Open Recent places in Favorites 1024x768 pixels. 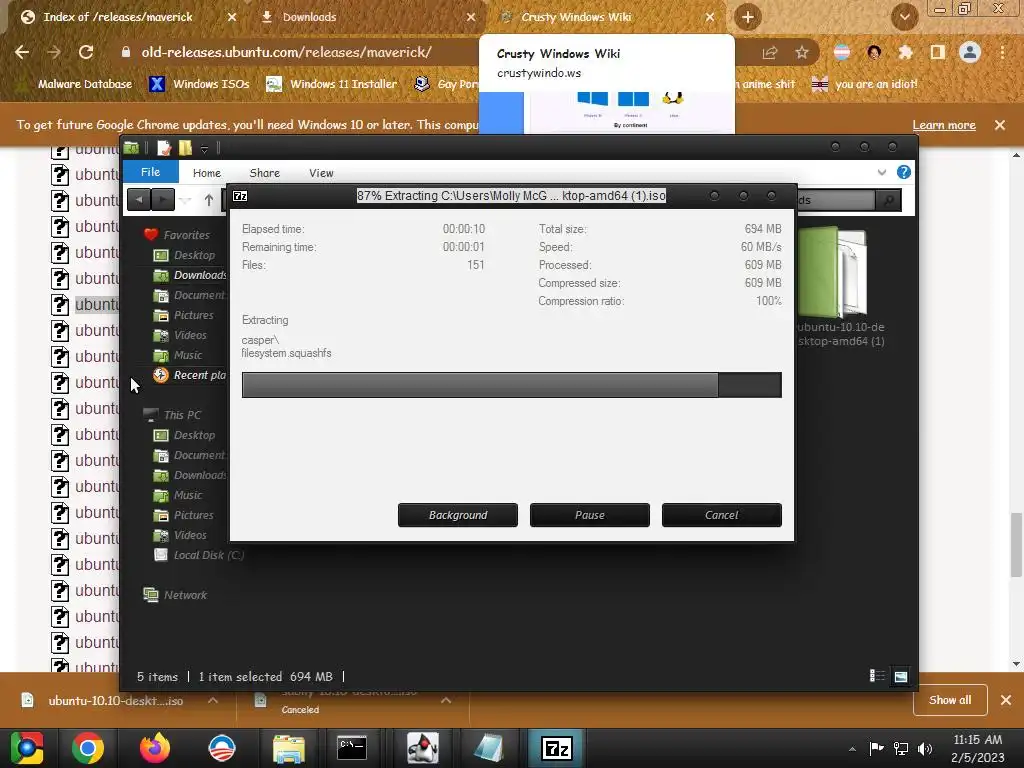[x=189, y=375]
